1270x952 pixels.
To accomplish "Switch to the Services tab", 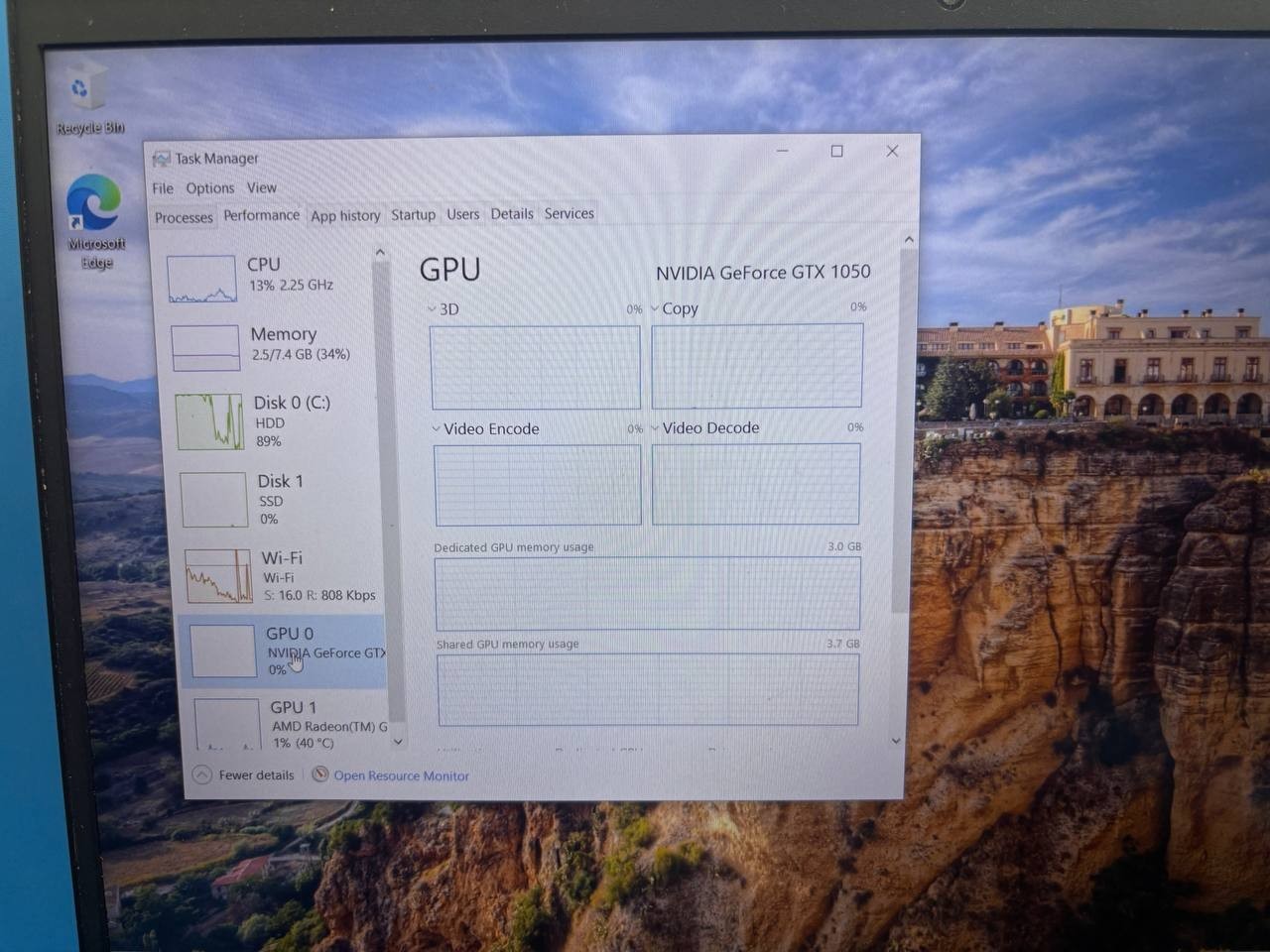I will 569,213.
